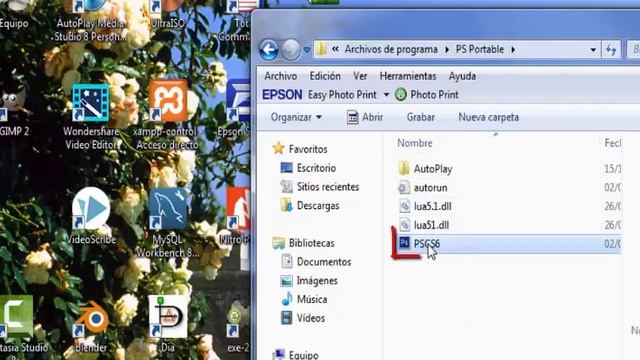Image resolution: width=640 pixels, height=360 pixels.
Task: Click the Photo Print button label
Action: tap(434, 95)
